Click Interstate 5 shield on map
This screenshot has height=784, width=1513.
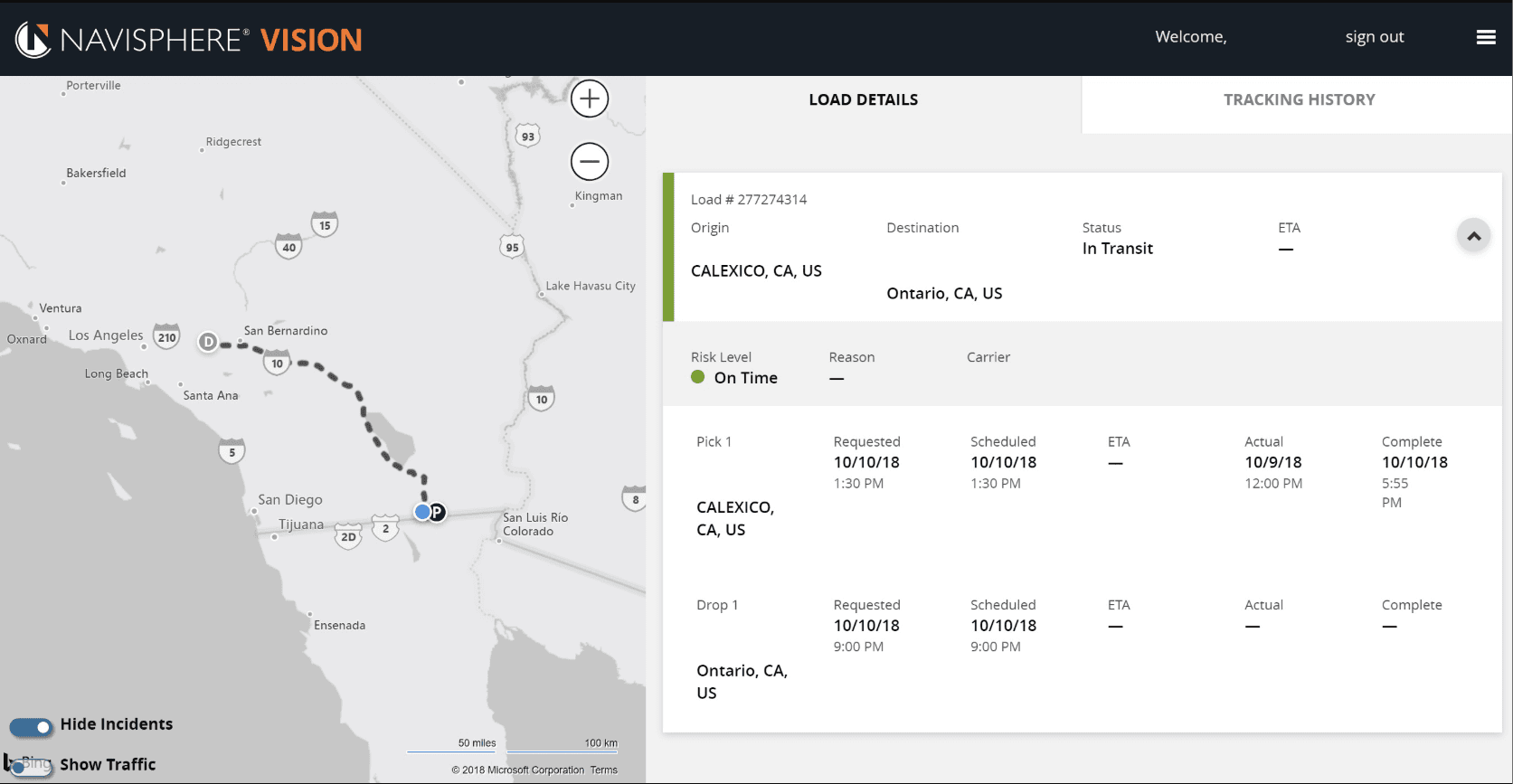click(232, 452)
